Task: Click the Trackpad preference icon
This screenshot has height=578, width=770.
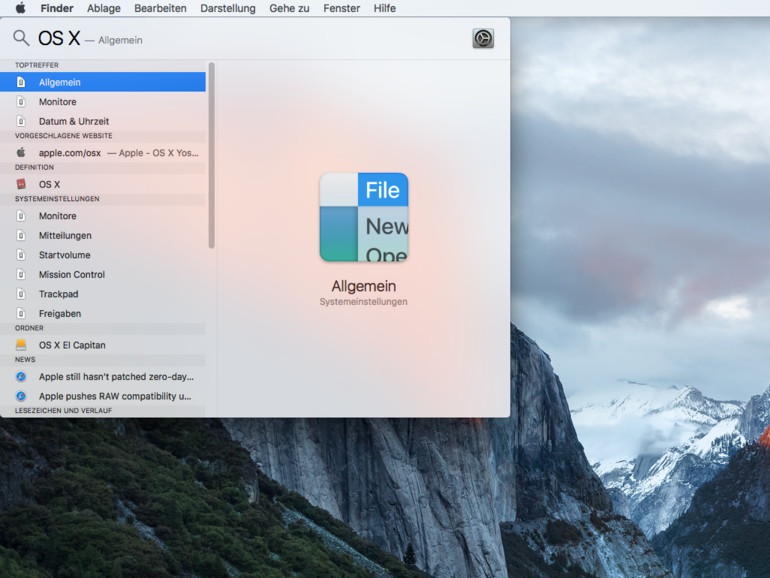Action: 21,294
